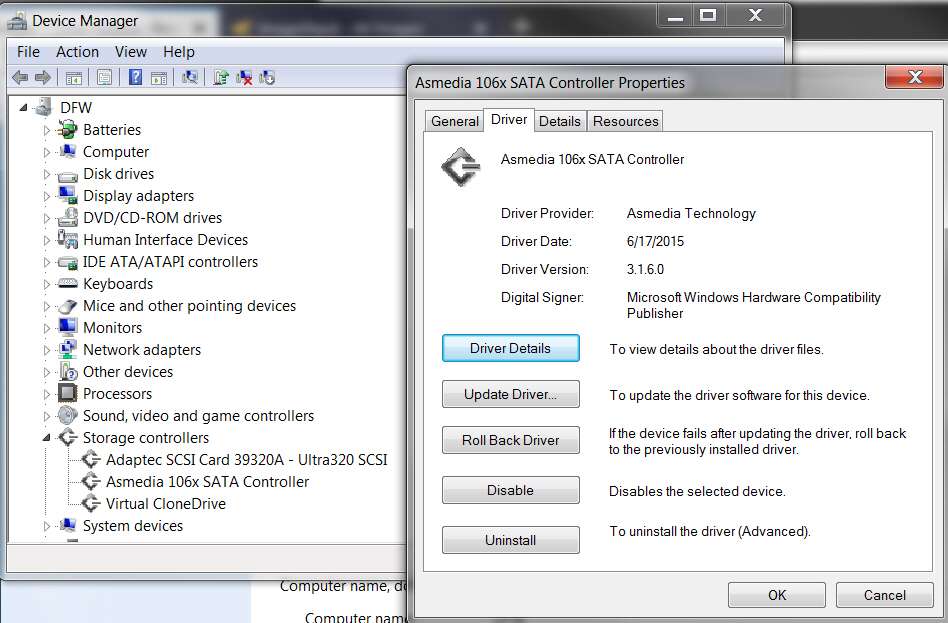Click the Update Driver Software toolbar icon
The height and width of the screenshot is (623, 948).
(x=221, y=77)
